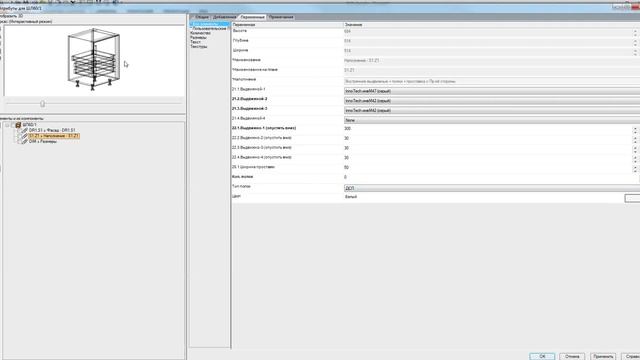The image size is (640, 360).
Task: Click the cabinet icon of ШП60/1 root
Action: (18, 125)
